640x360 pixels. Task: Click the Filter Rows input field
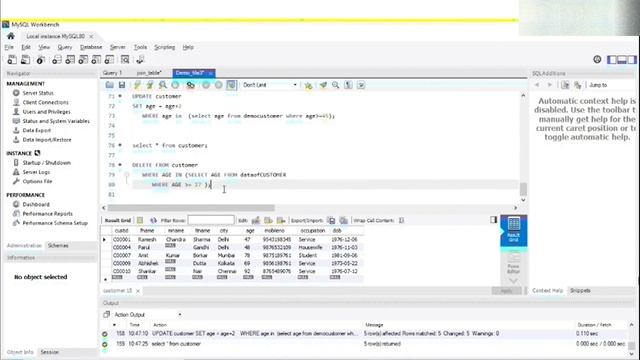click(211, 220)
